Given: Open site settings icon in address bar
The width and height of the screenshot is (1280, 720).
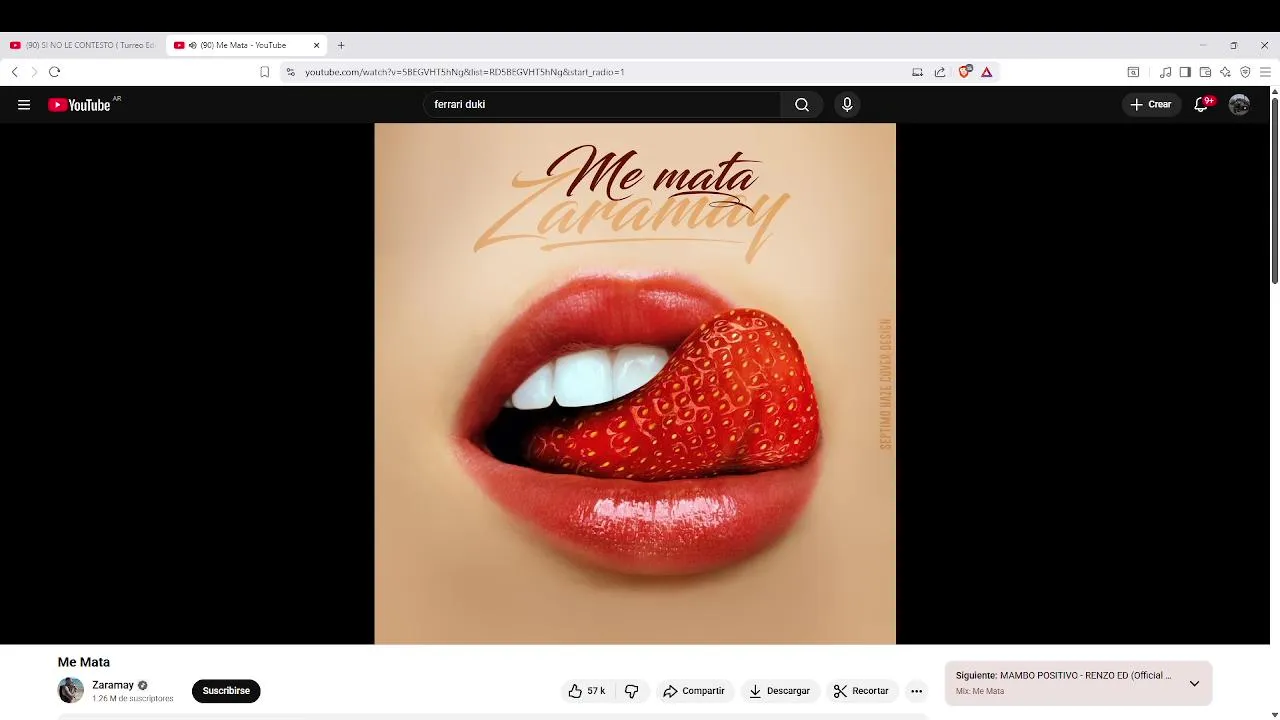Looking at the screenshot, I should 291,72.
